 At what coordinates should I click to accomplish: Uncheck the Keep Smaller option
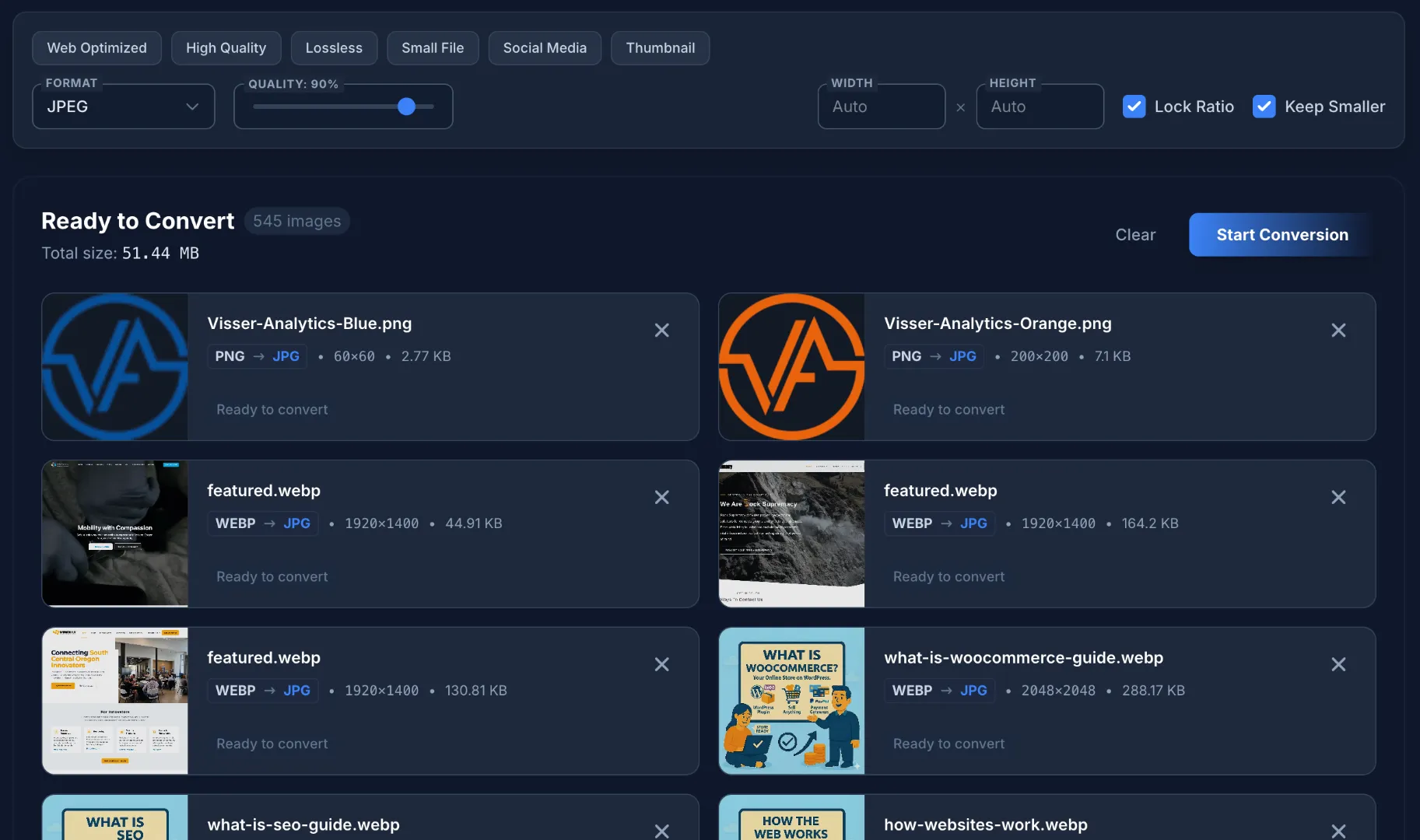[x=1264, y=106]
